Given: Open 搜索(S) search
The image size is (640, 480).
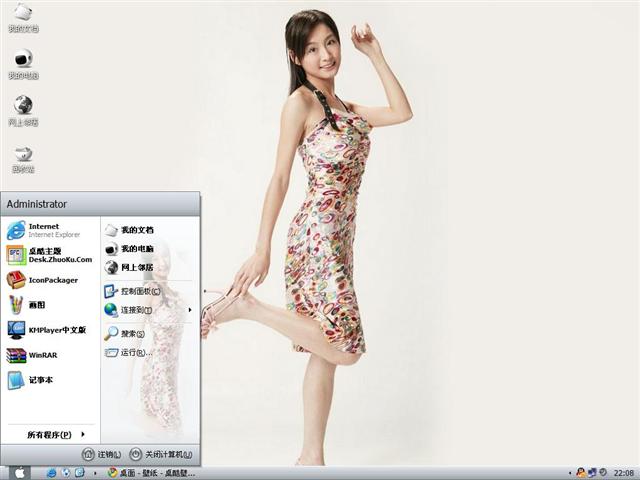Looking at the screenshot, I should coord(124,333).
